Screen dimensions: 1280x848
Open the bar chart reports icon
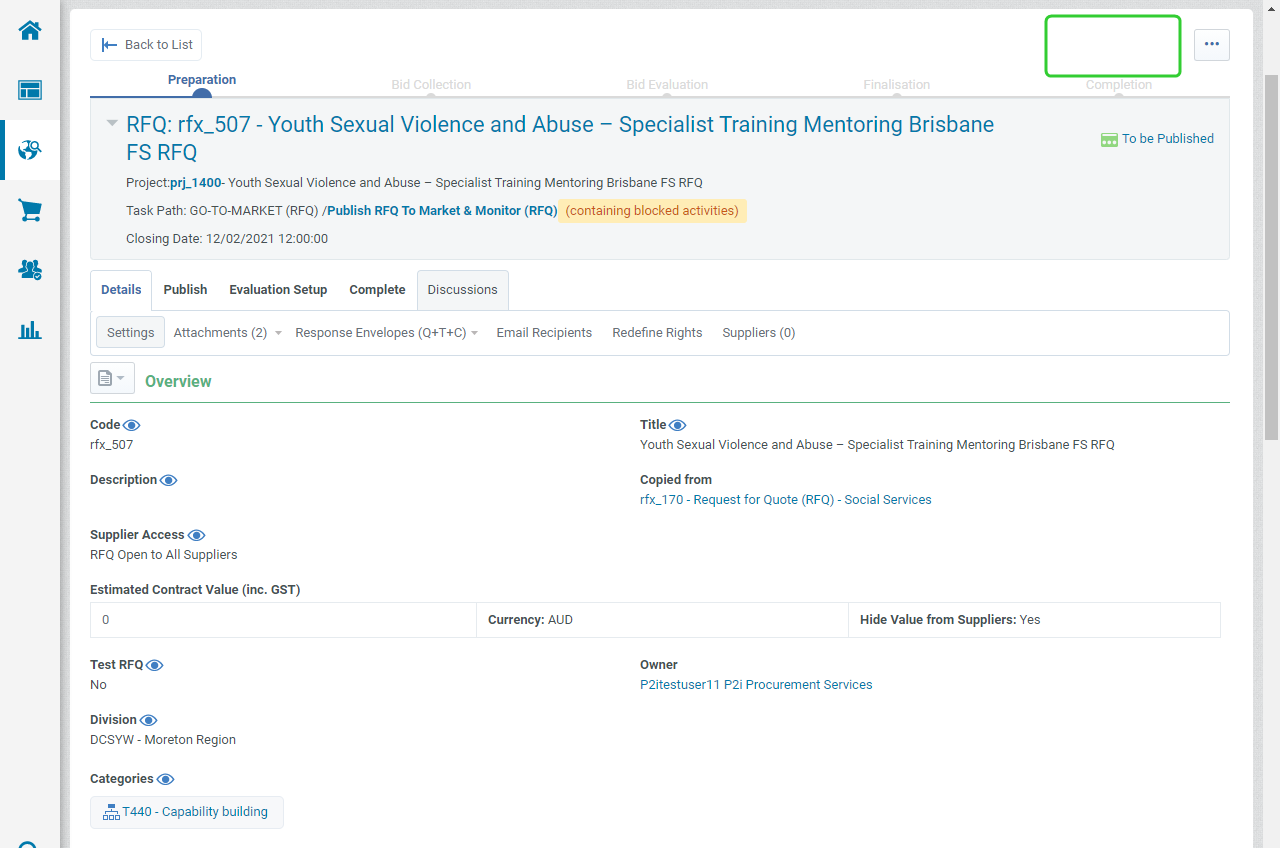pyautogui.click(x=30, y=330)
